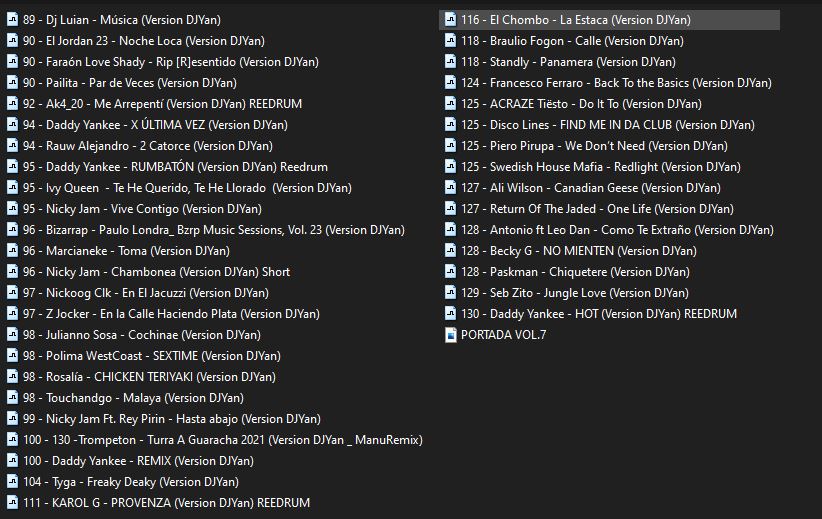Click the audio icon beside ACRAZE Tiësto - Do It To
This screenshot has height=519, width=822.
[450, 103]
